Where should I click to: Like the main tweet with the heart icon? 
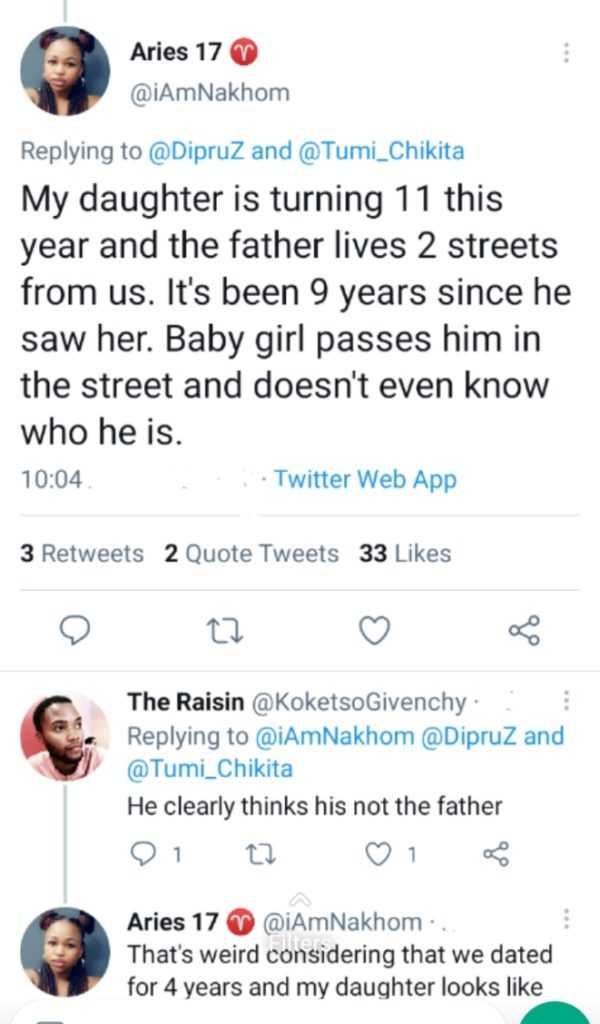pos(374,630)
